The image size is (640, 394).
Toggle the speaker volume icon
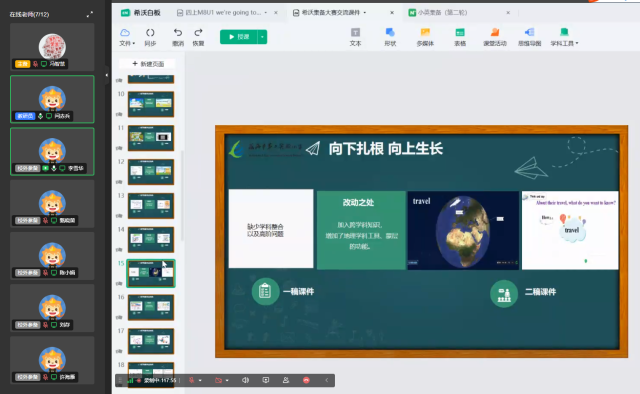click(245, 380)
